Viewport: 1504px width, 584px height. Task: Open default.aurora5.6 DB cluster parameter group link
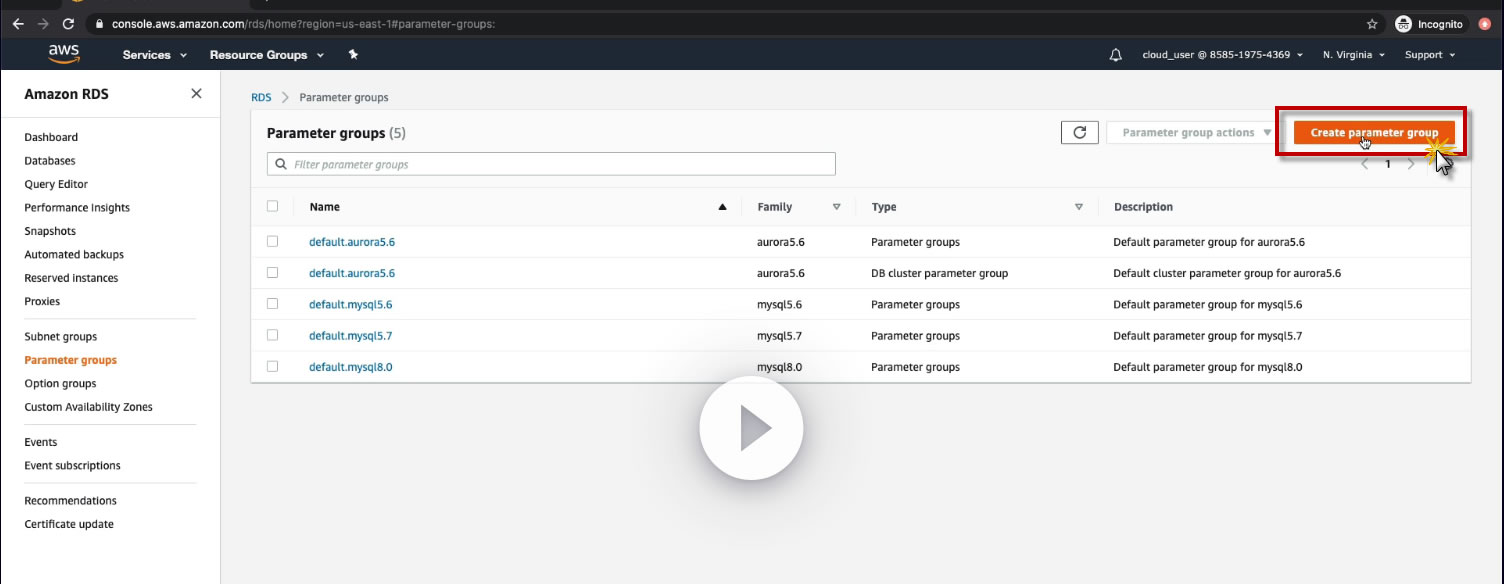tap(352, 273)
